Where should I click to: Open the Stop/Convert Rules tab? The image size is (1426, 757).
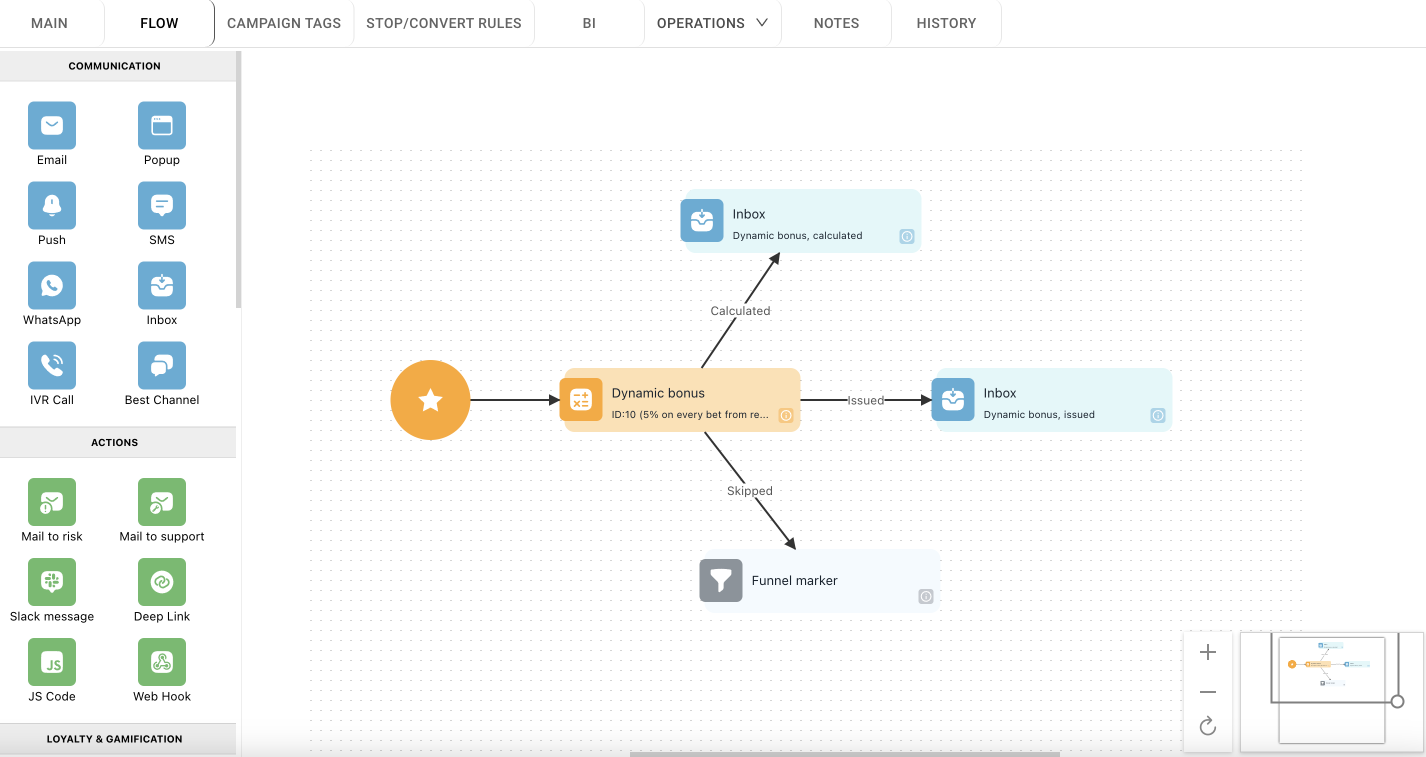(444, 23)
